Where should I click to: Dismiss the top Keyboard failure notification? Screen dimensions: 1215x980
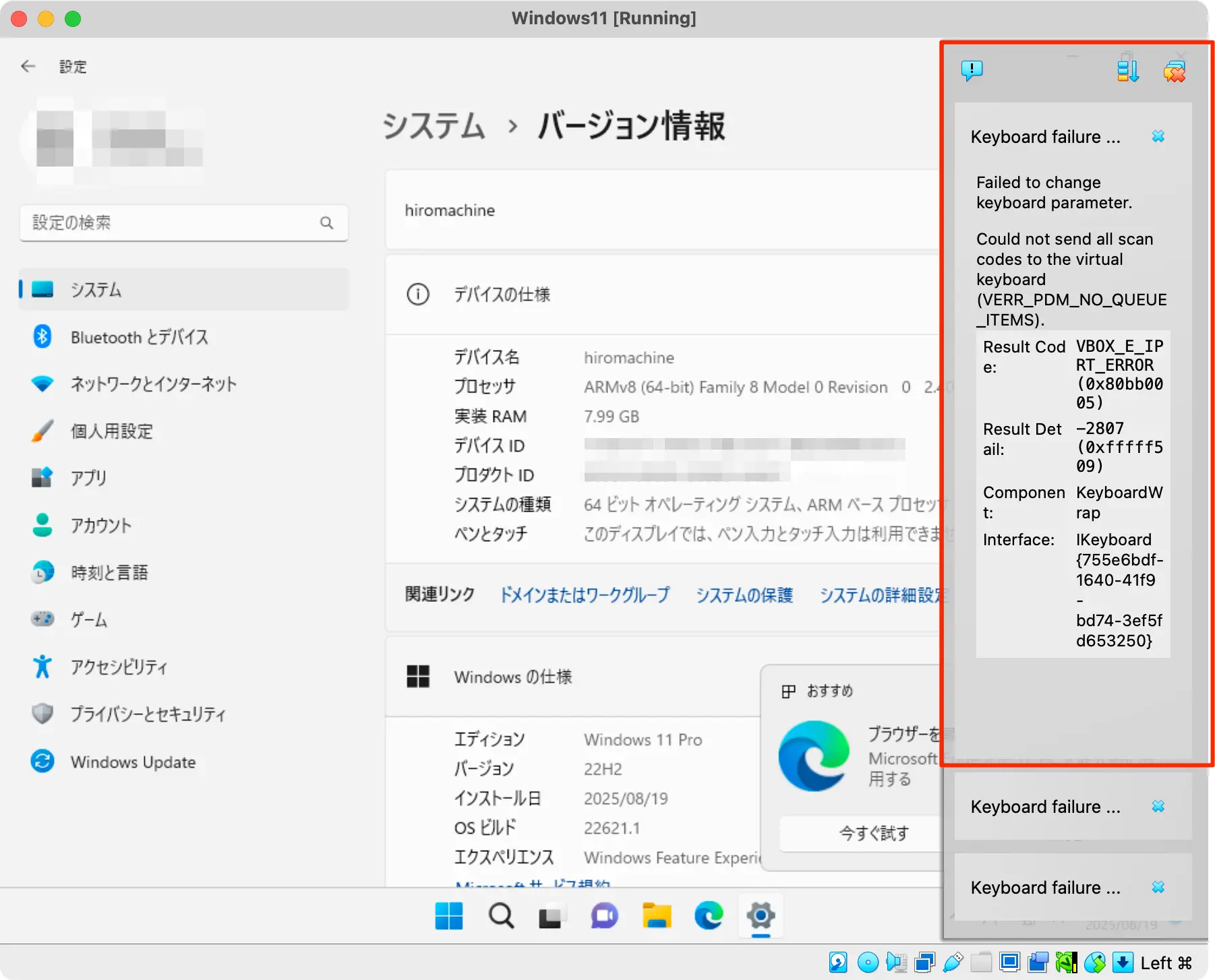click(1158, 137)
